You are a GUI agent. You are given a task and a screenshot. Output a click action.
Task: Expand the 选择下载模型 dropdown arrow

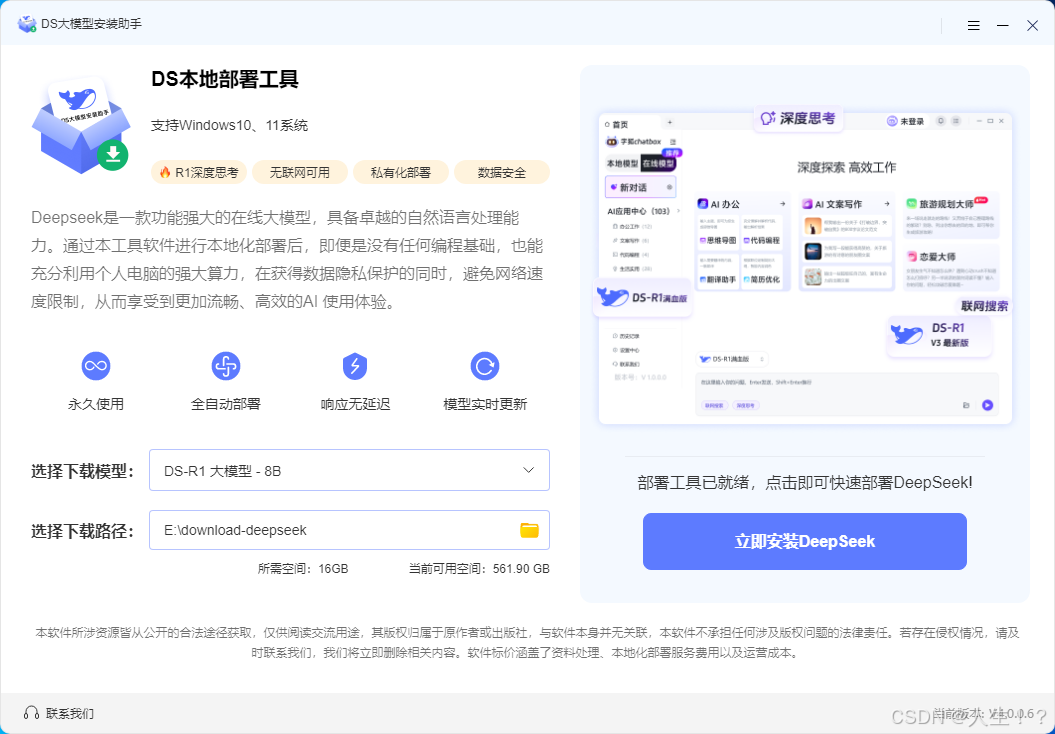click(x=529, y=470)
